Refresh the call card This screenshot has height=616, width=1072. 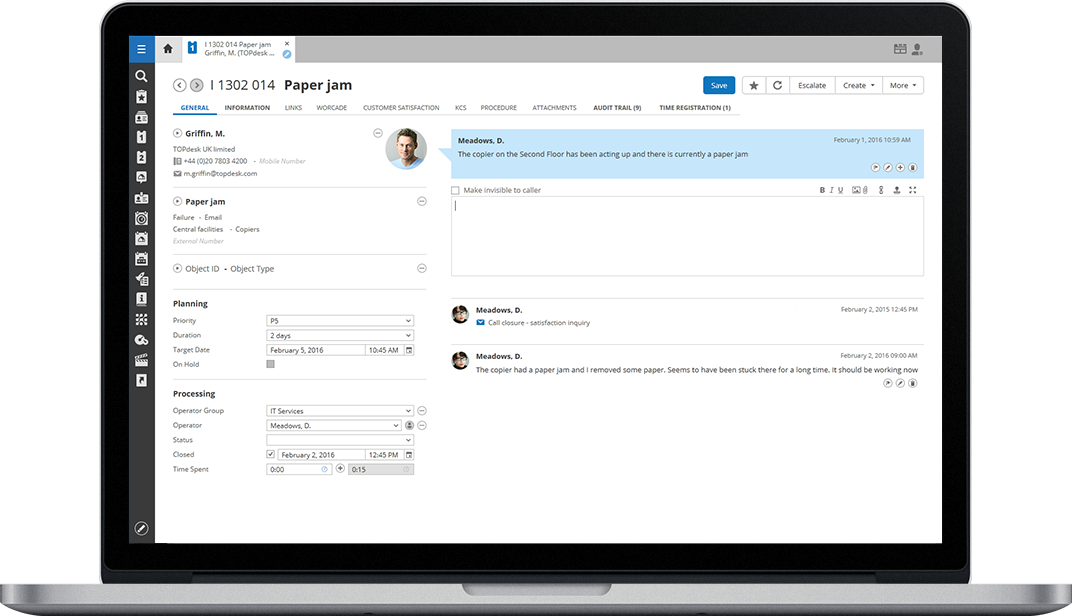pyautogui.click(x=777, y=85)
